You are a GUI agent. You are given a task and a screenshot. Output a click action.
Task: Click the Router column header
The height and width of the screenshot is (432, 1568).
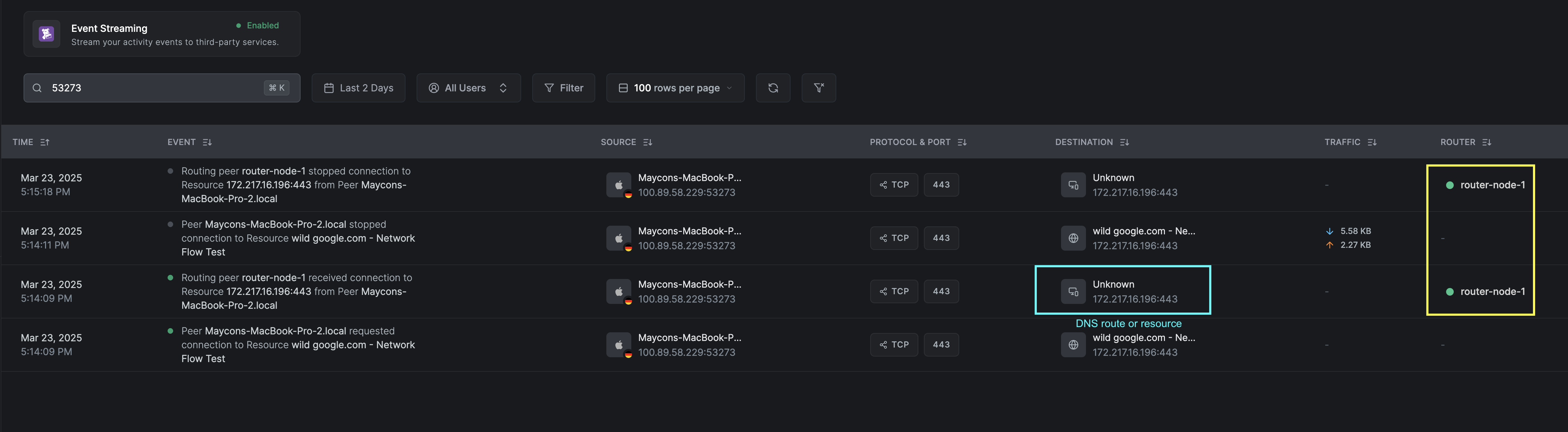[1457, 142]
